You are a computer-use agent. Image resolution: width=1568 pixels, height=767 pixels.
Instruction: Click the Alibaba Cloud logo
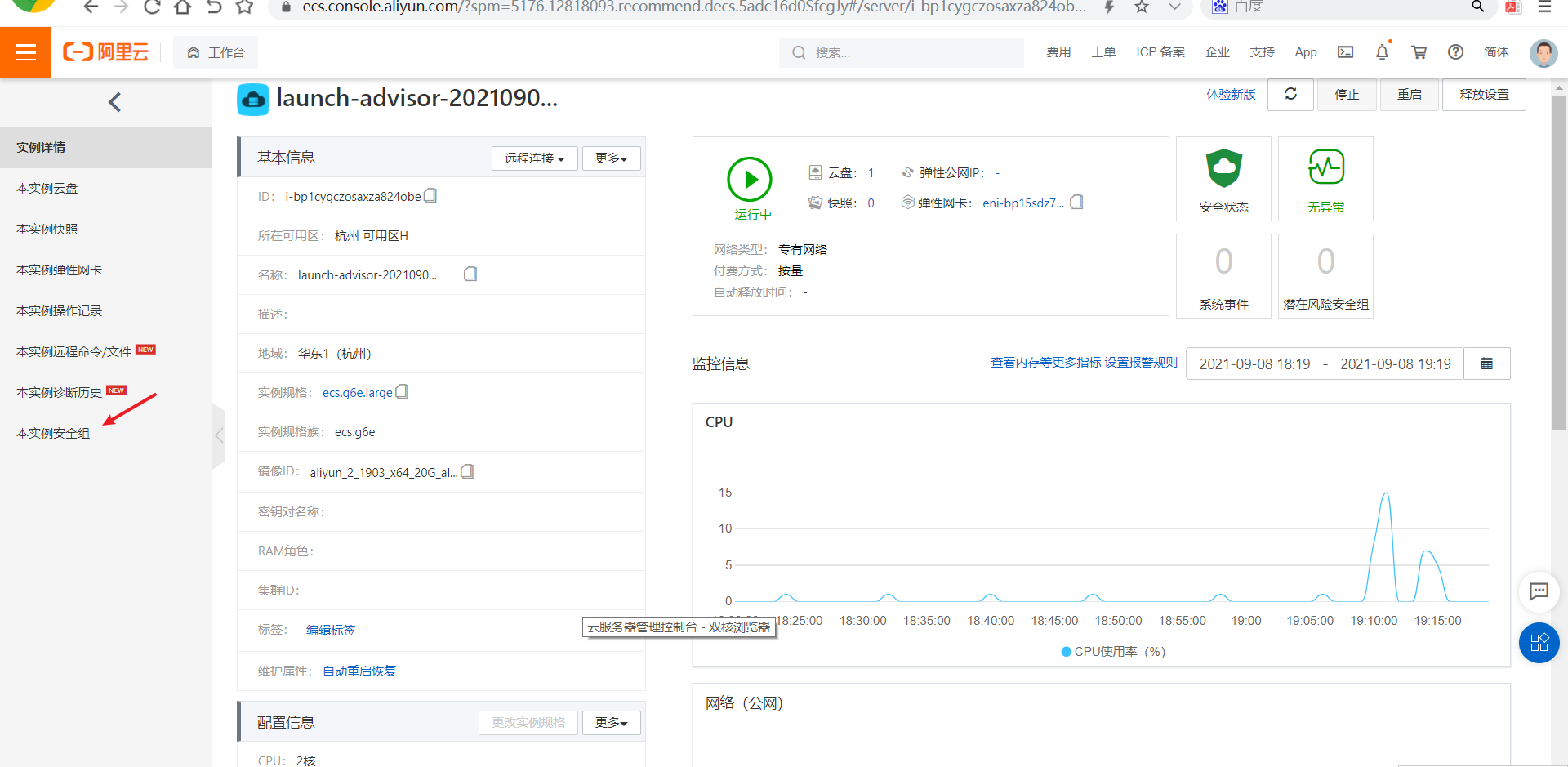pyautogui.click(x=106, y=52)
